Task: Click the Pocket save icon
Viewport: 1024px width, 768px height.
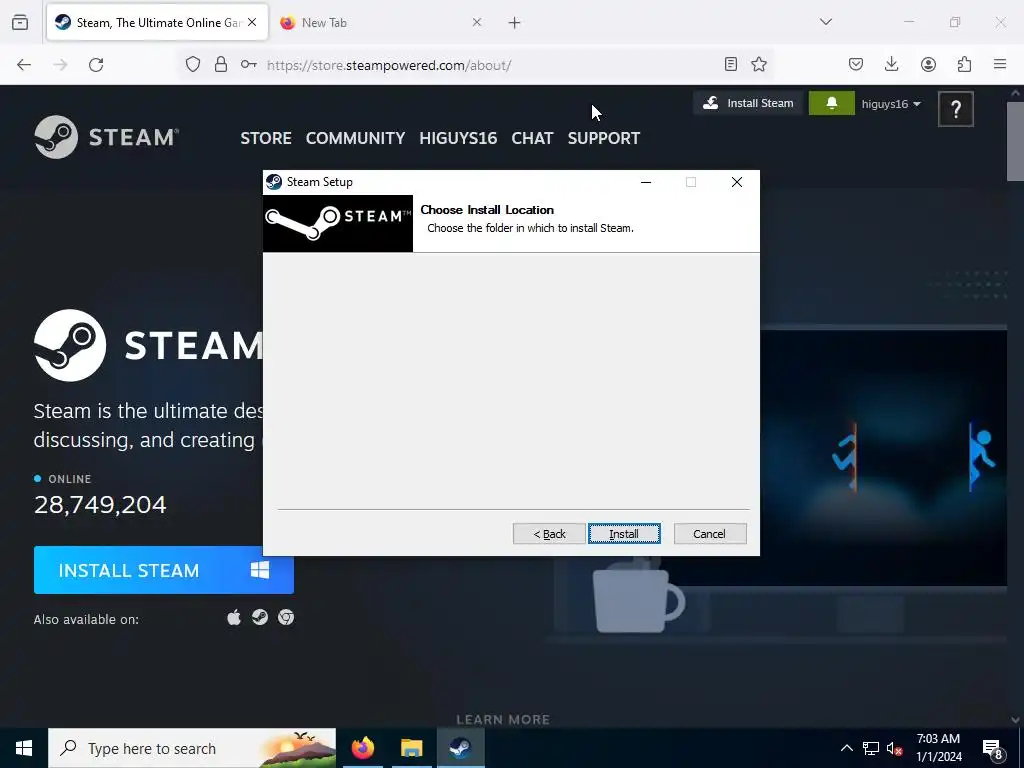Action: (856, 64)
